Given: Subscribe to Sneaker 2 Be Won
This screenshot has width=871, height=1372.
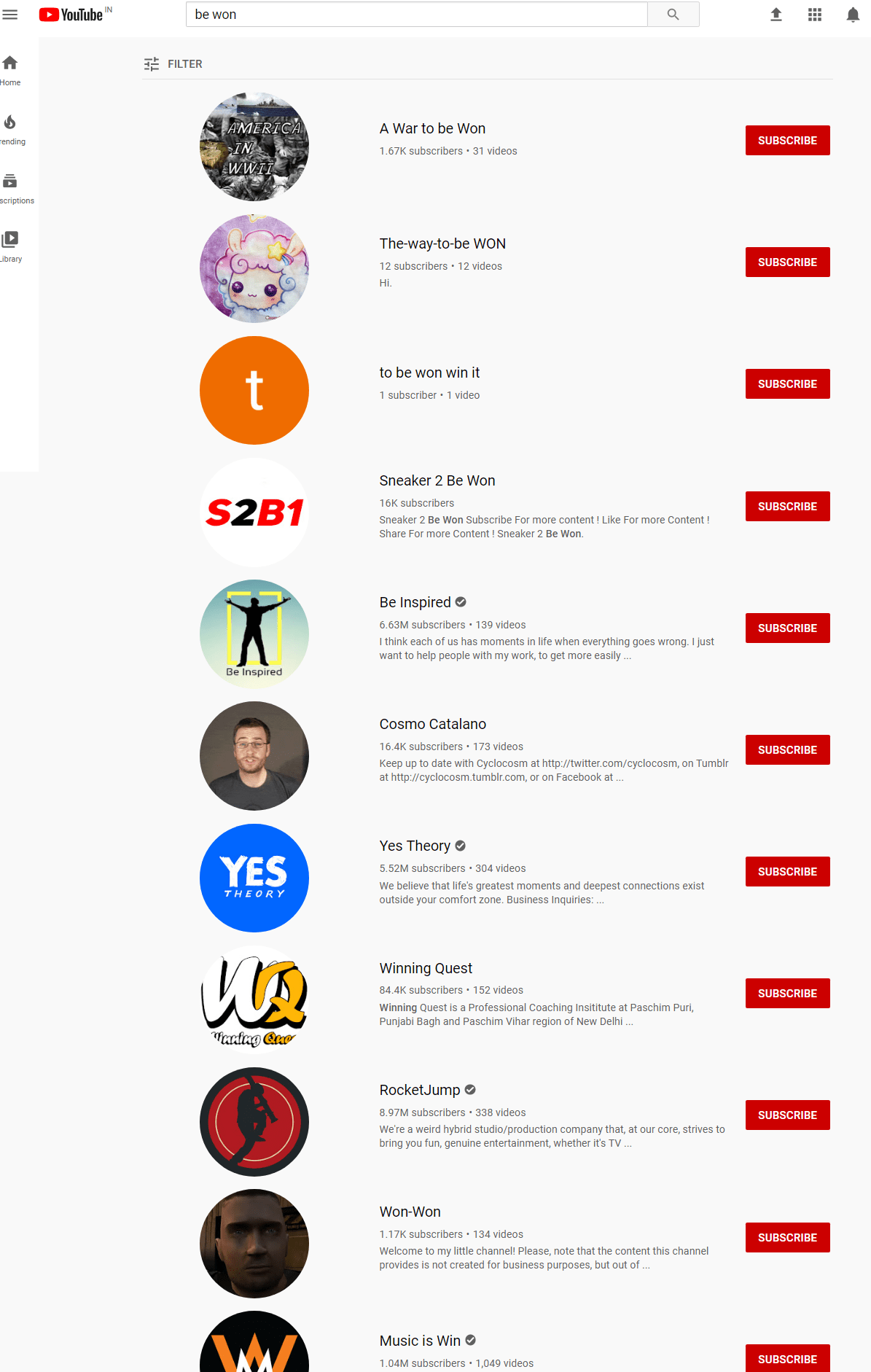Looking at the screenshot, I should click(x=787, y=506).
